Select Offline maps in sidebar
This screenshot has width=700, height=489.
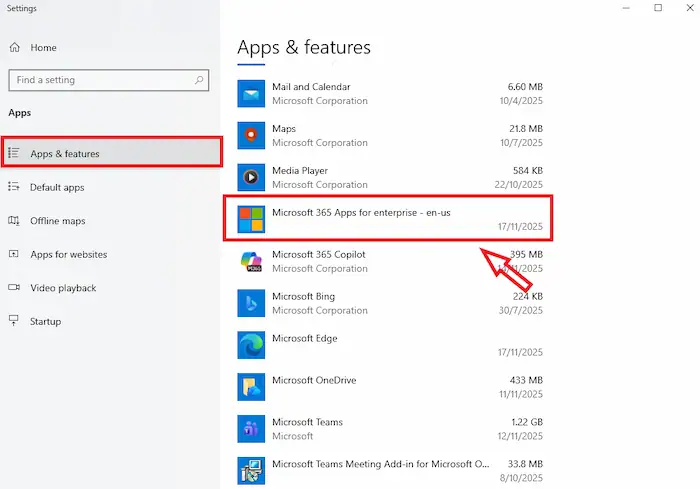tap(57, 221)
